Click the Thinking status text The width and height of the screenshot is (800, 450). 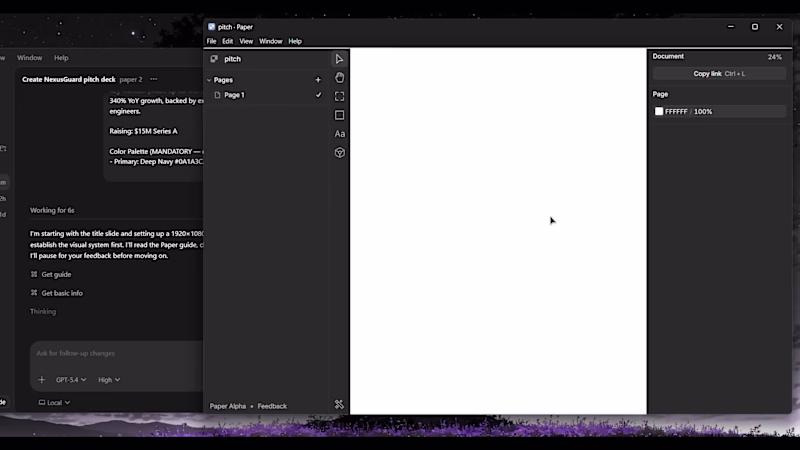tap(43, 311)
